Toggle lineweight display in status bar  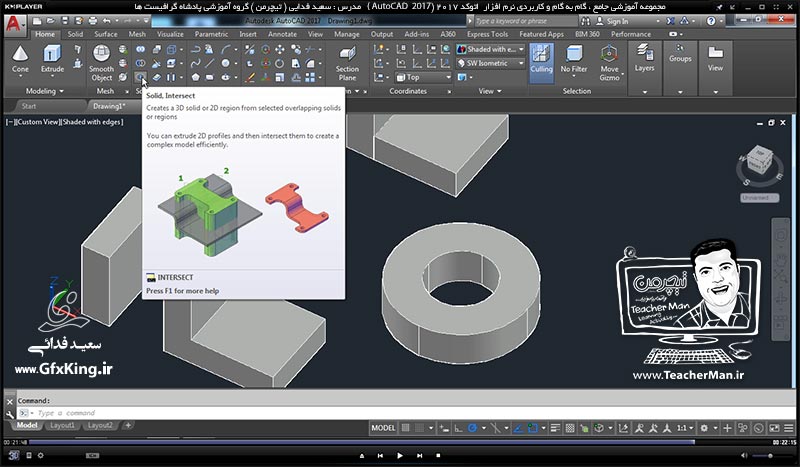pyautogui.click(x=555, y=428)
